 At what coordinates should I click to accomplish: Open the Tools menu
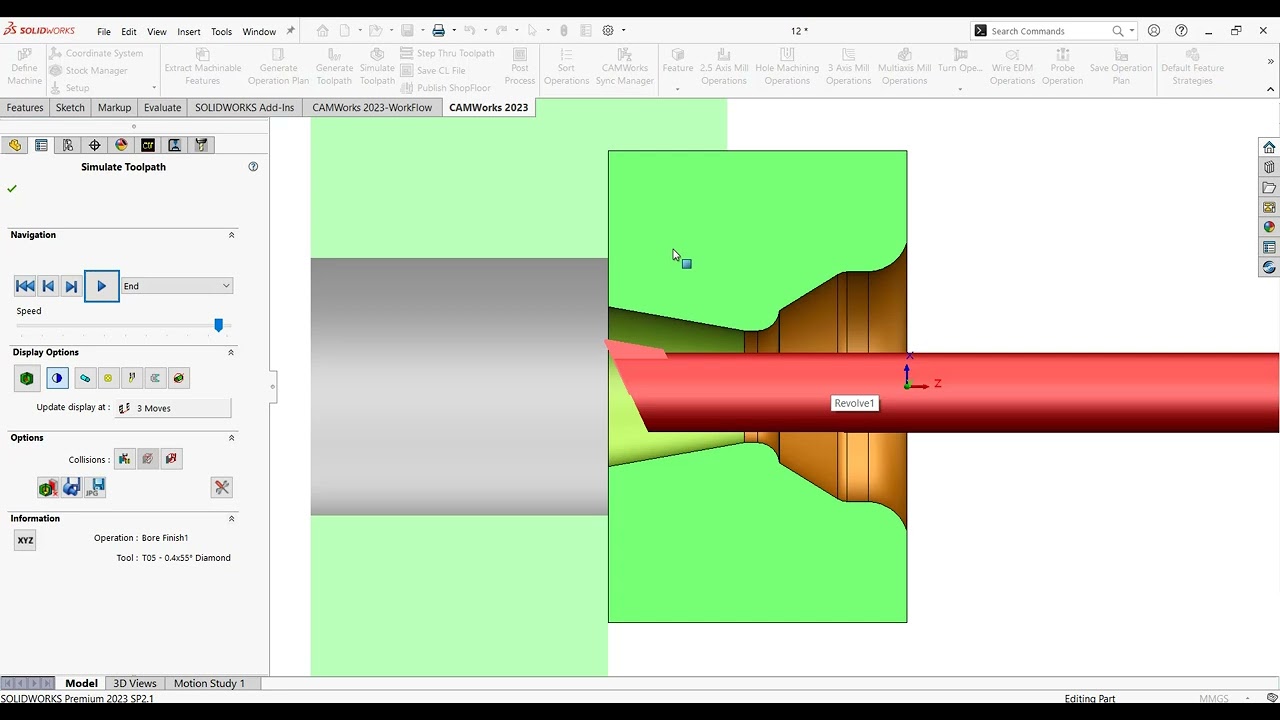tap(221, 31)
